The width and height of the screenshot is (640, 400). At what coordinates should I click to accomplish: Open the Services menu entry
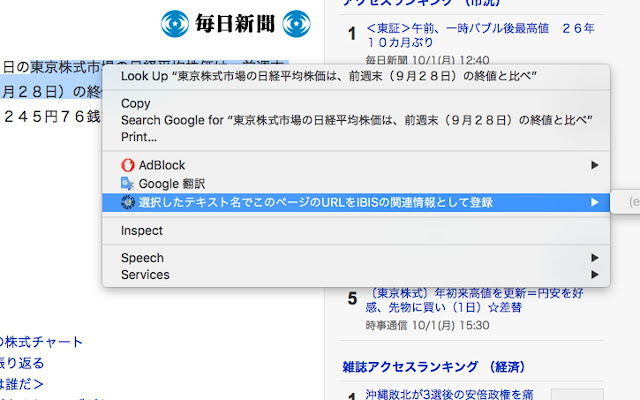tap(356, 275)
